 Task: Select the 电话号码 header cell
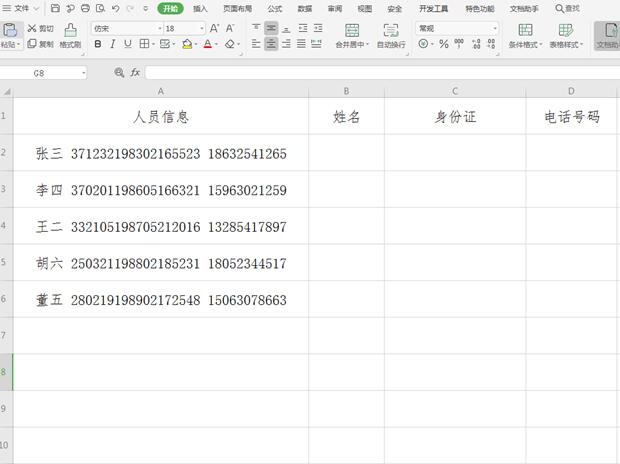(x=572, y=117)
